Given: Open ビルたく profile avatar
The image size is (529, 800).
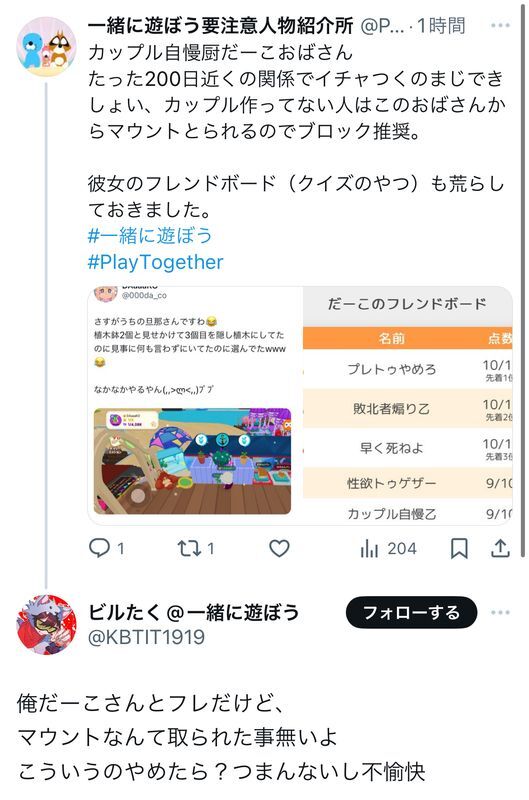Looking at the screenshot, I should click(46, 624).
